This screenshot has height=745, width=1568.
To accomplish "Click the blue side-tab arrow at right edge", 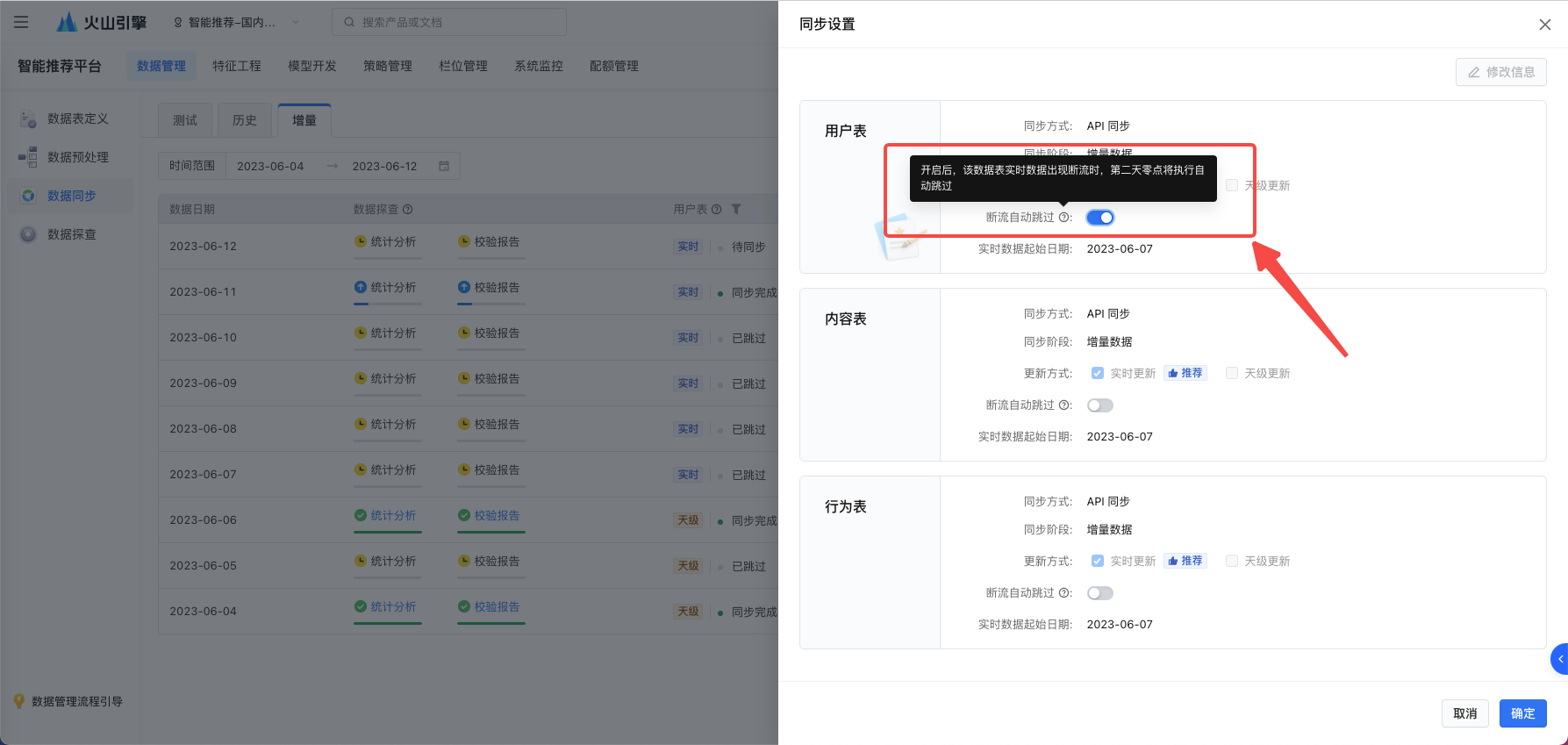I will point(1560,659).
